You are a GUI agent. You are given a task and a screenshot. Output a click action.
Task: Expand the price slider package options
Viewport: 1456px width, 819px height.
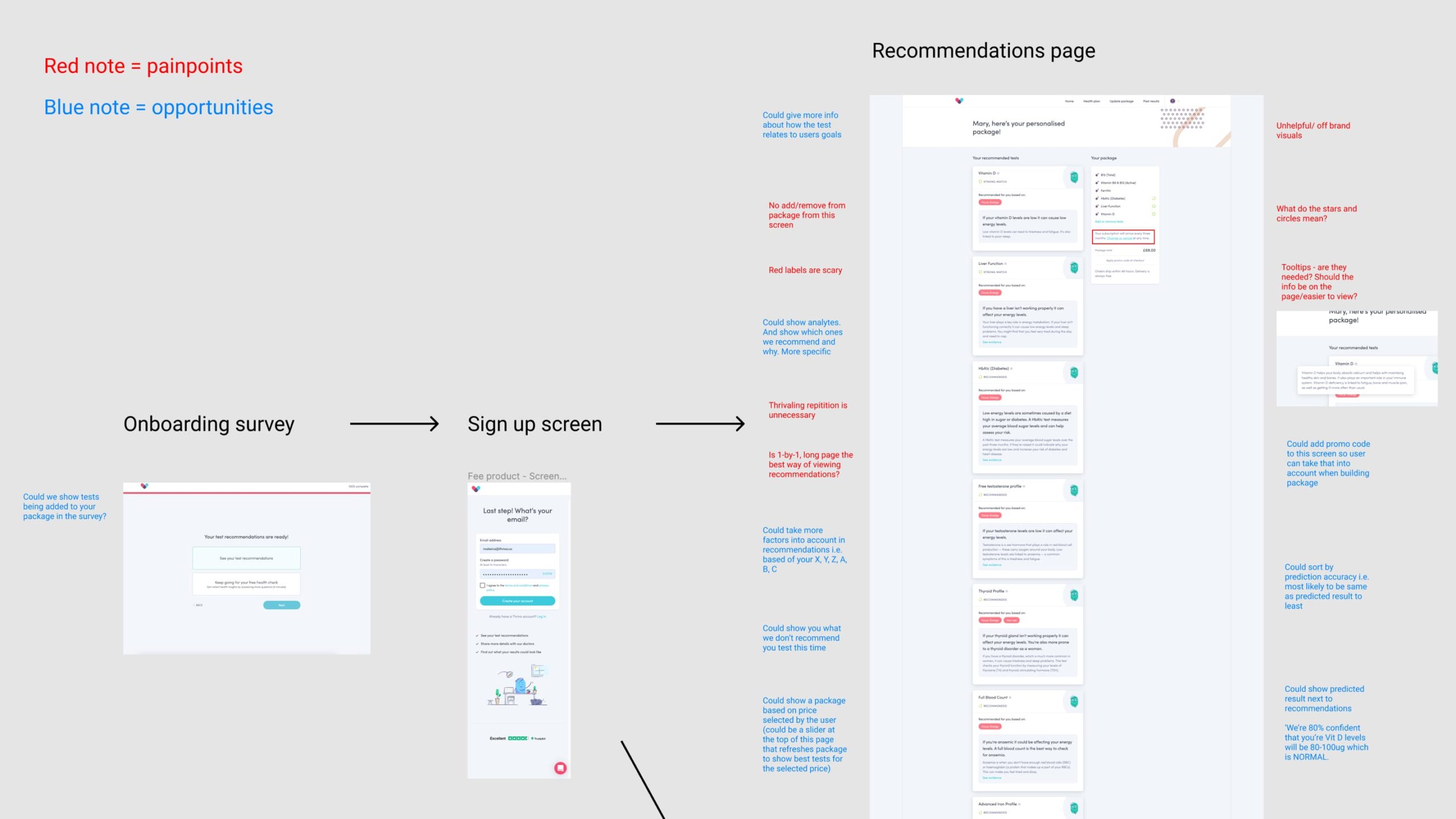(805, 734)
